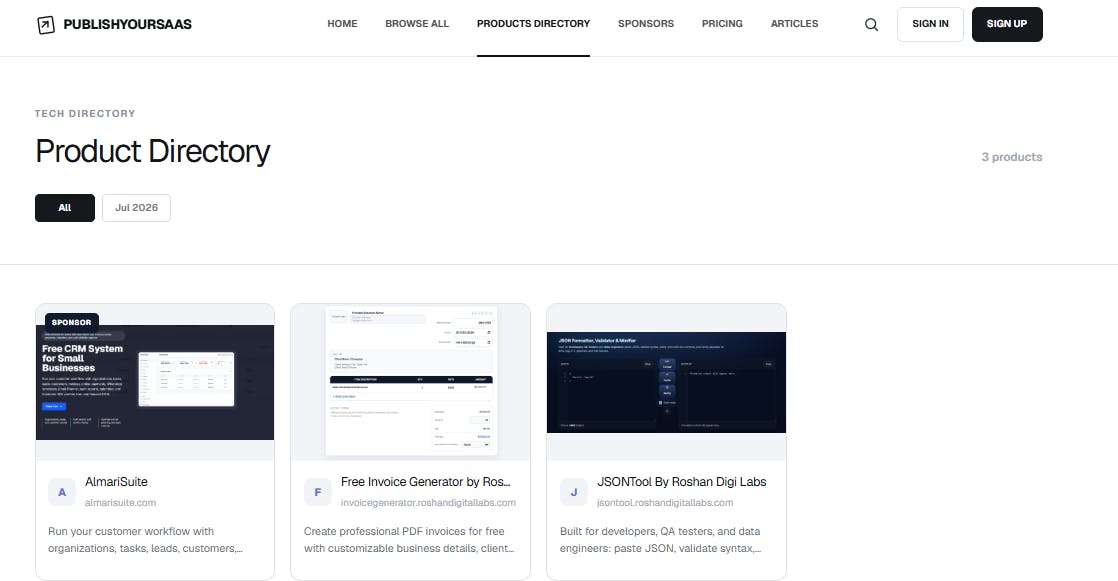1118x581 pixels.
Task: Click the invoicegenerator.roshandigitallabs.com URL text
Action: pos(428,503)
